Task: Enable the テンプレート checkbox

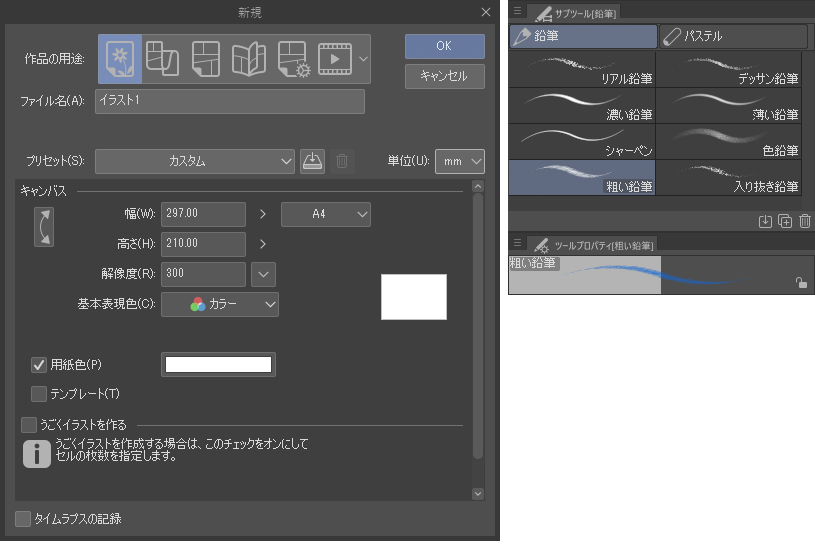Action: [40, 394]
